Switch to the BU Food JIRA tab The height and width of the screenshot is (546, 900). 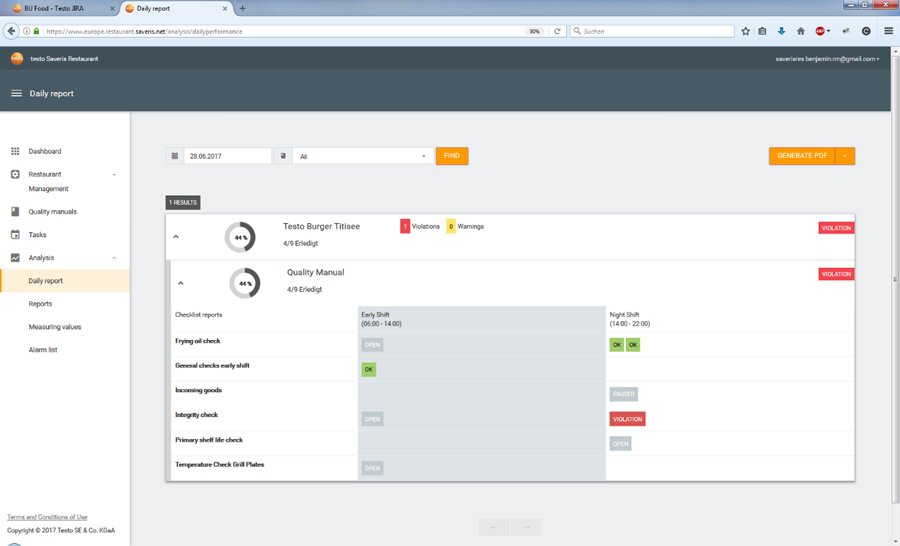click(x=58, y=8)
